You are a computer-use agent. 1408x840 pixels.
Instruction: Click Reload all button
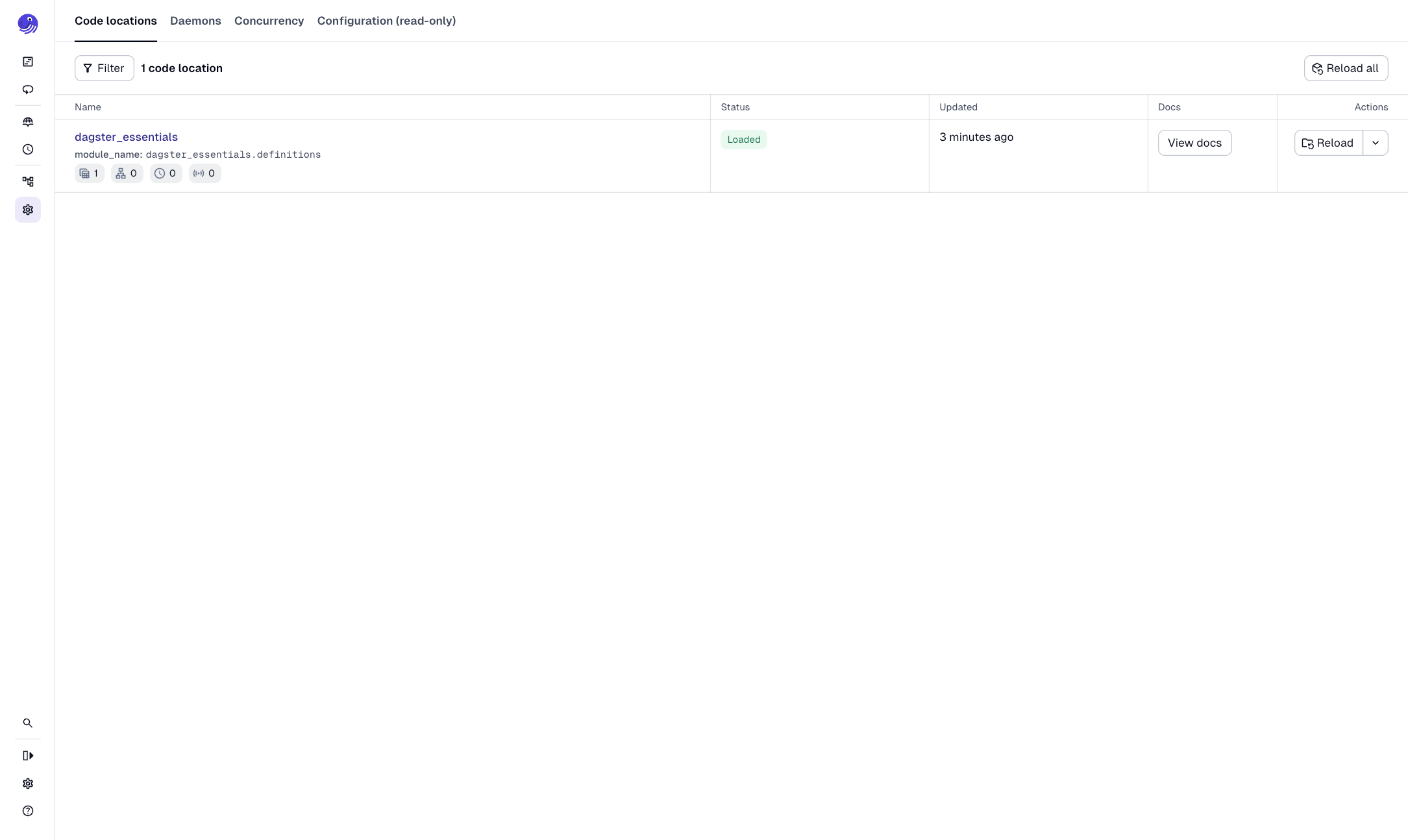tap(1346, 68)
